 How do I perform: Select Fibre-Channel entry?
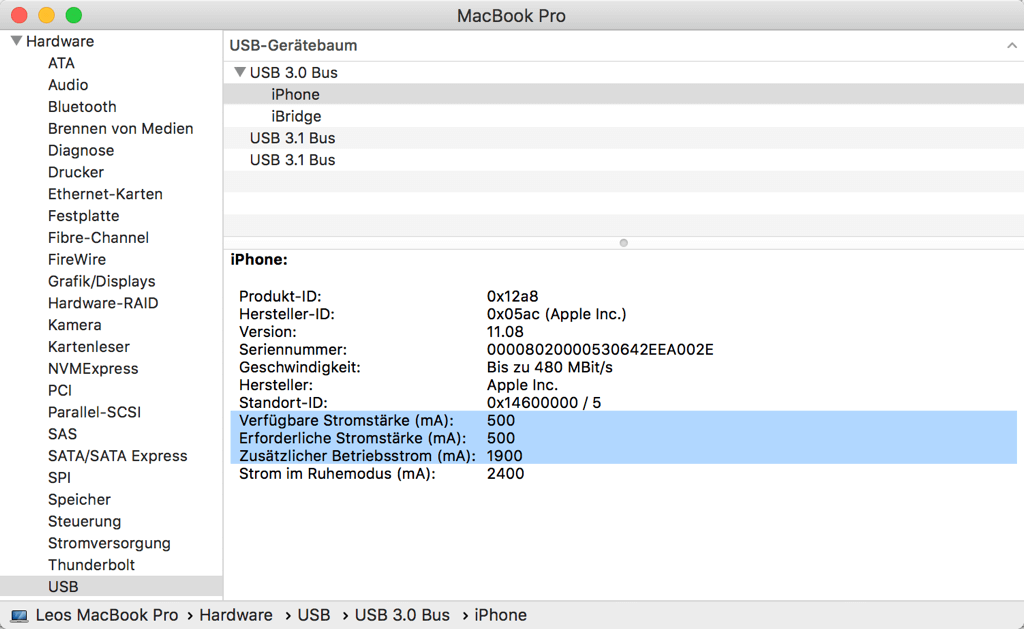tap(99, 238)
